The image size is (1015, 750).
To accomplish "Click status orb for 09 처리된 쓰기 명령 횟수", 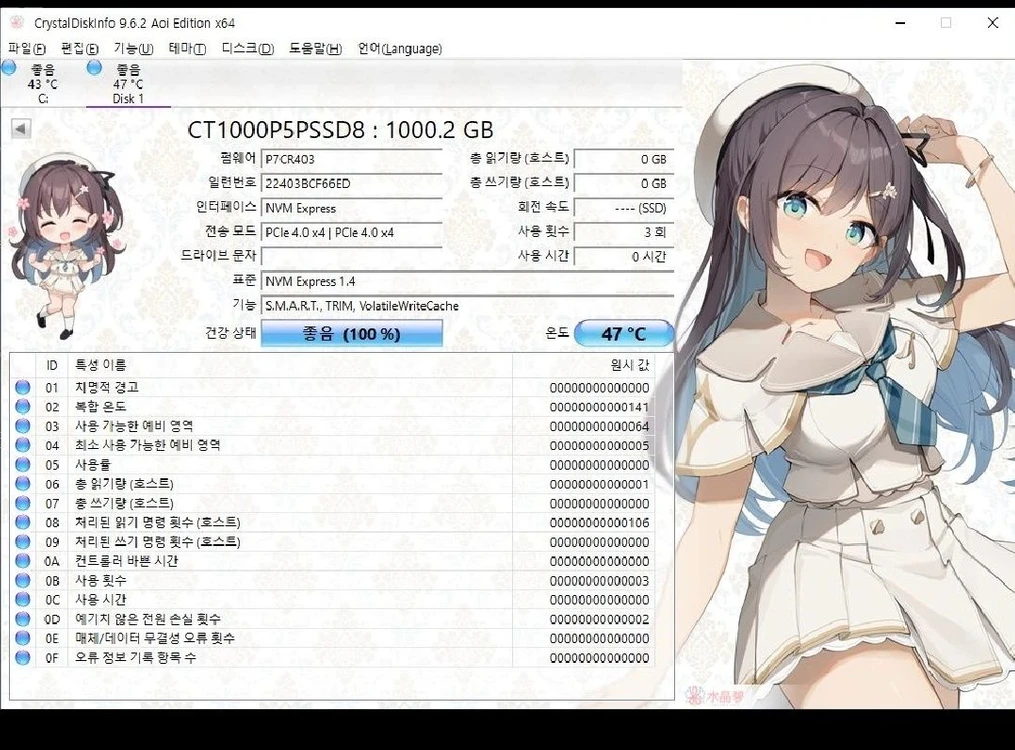I will [23, 542].
